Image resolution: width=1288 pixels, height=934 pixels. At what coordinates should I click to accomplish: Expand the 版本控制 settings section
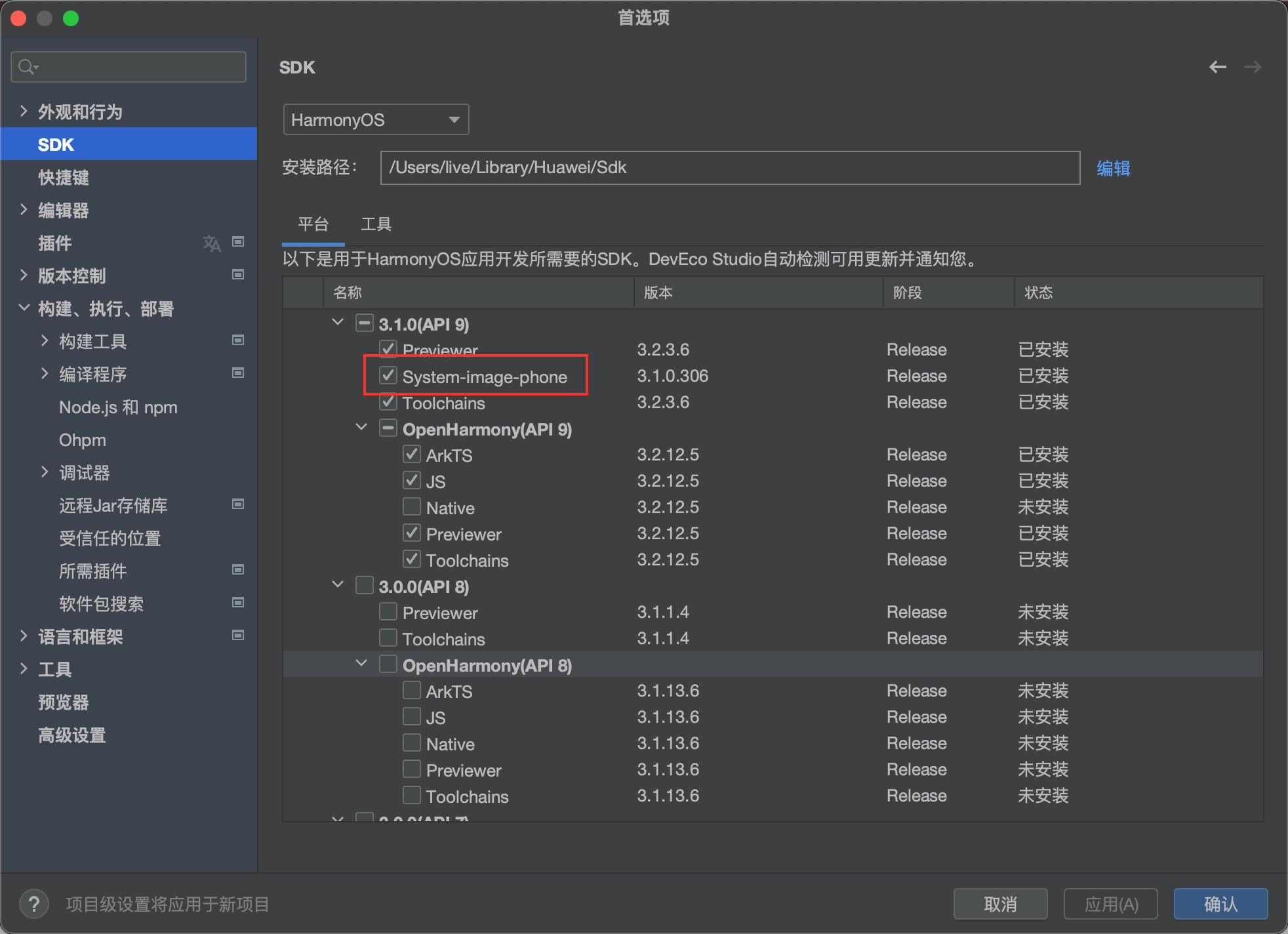24,275
